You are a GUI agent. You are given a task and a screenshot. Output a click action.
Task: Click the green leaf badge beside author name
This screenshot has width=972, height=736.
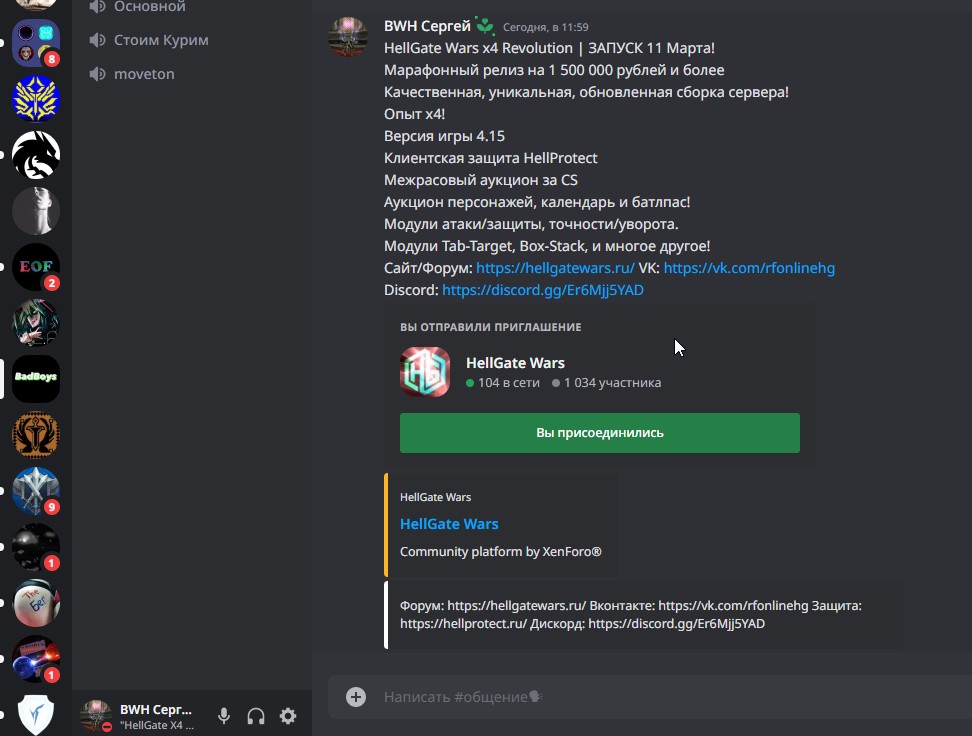coord(485,26)
